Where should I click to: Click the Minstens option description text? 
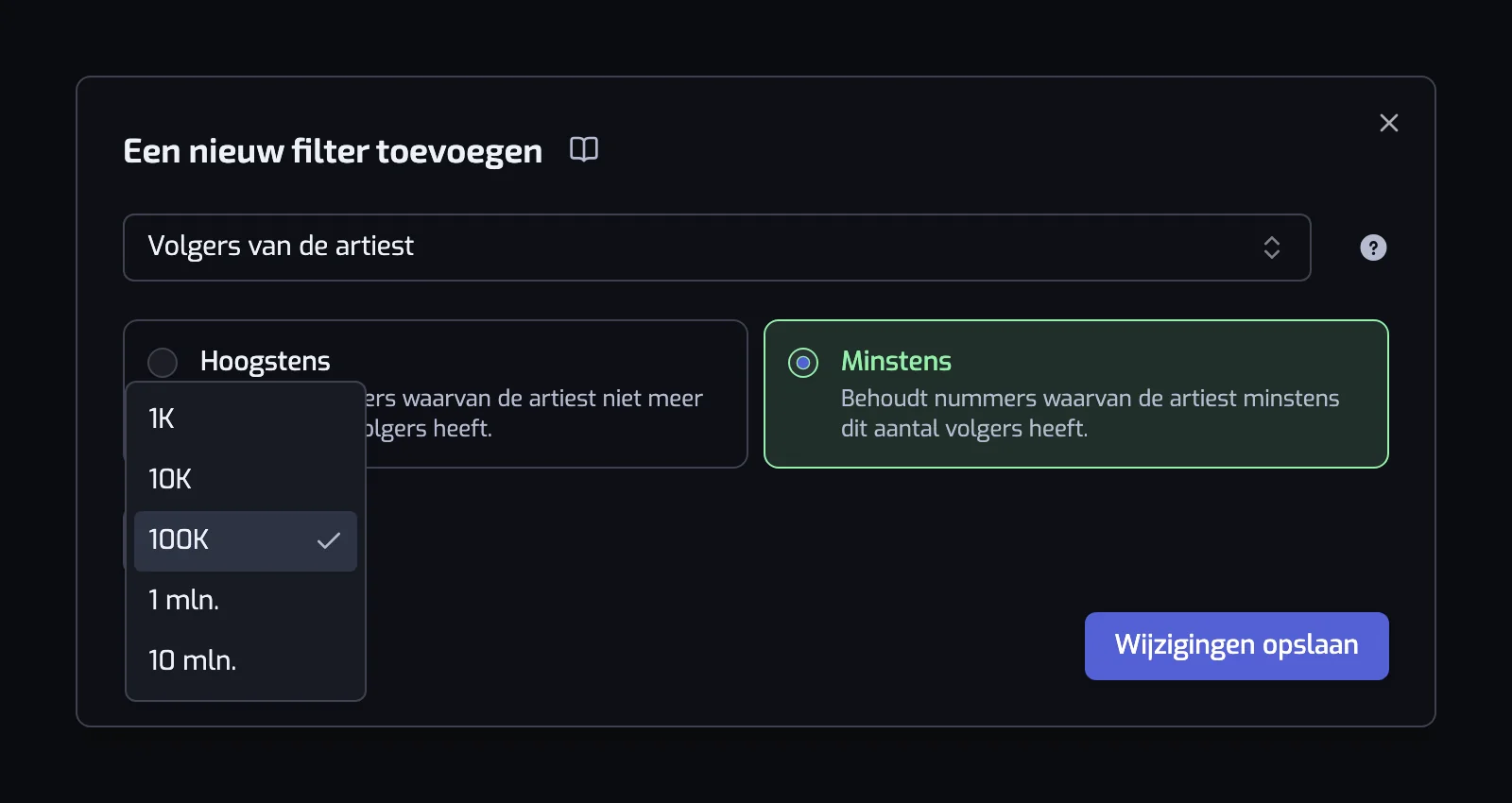1090,413
